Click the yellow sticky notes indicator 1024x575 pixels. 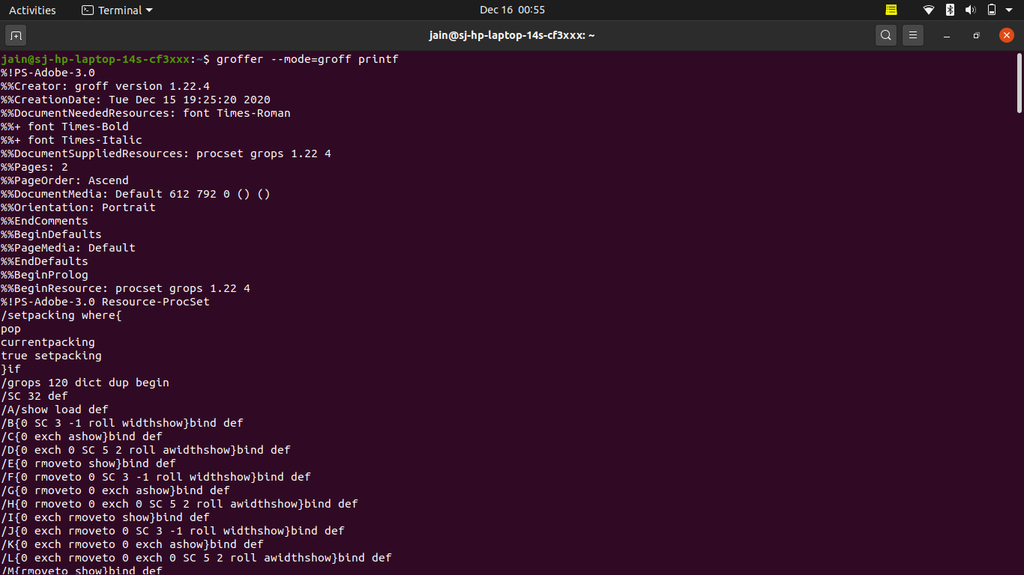[891, 10]
